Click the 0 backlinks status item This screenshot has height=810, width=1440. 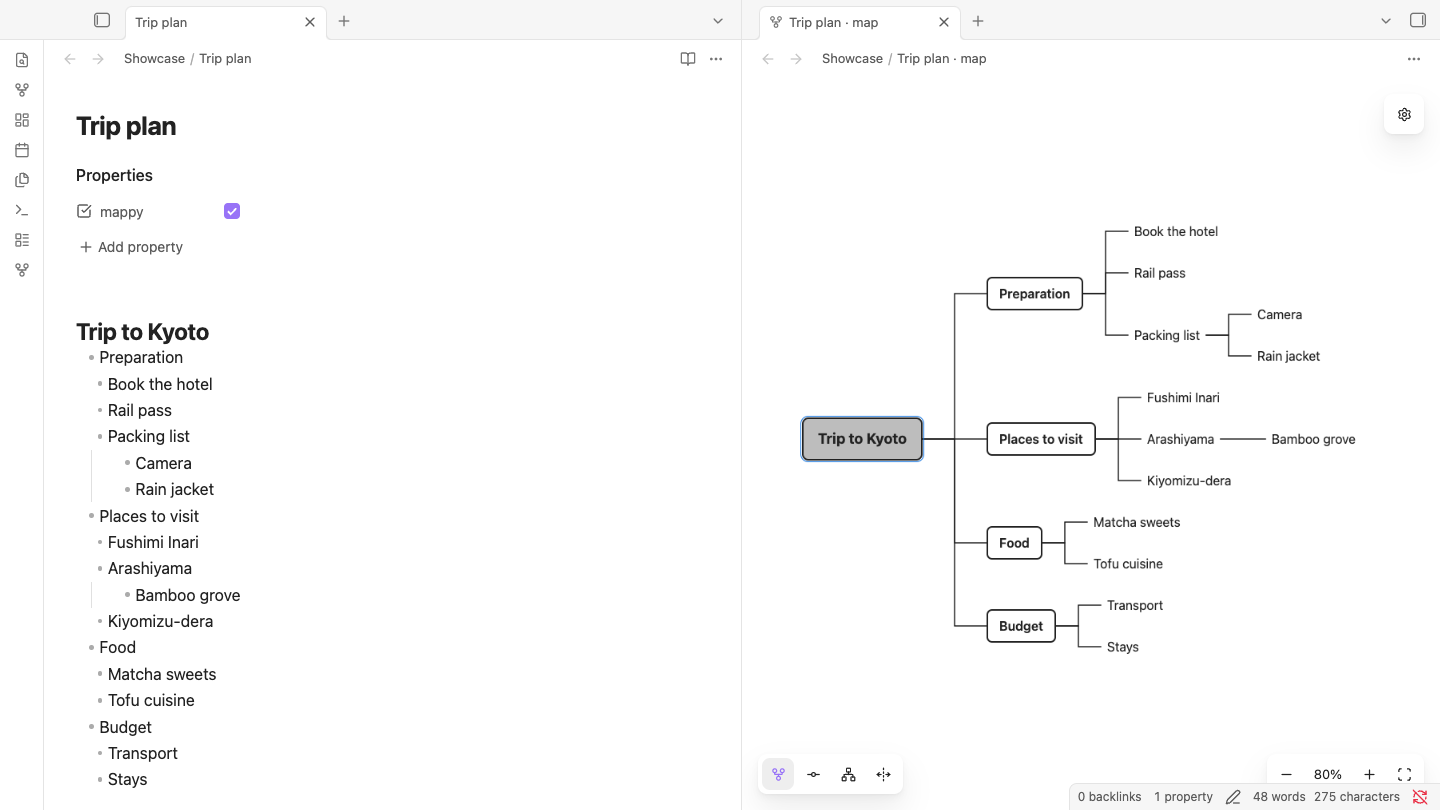point(1109,797)
